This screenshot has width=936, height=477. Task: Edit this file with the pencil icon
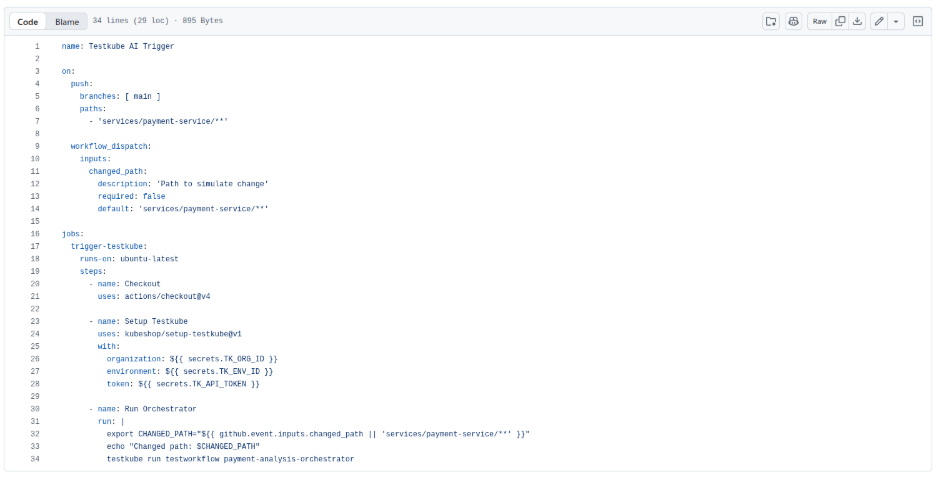click(x=879, y=21)
